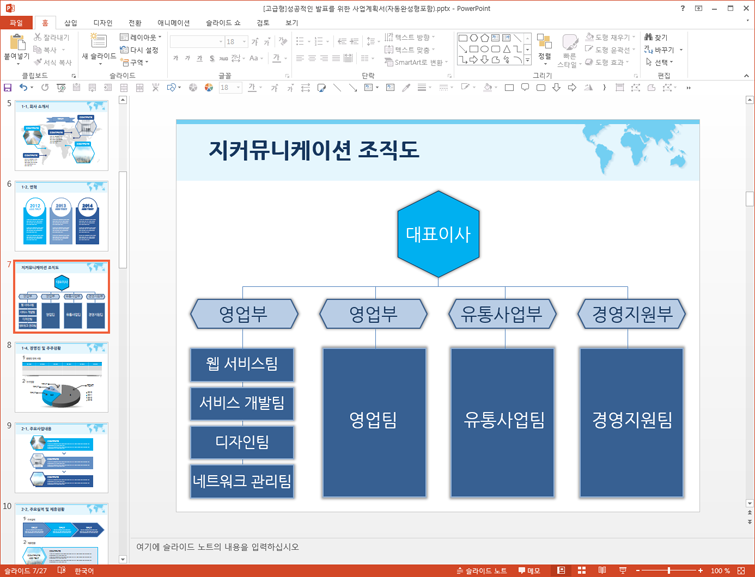Viewport: 755px width, 577px height.
Task: Open the Insert (삽입) tab
Action: click(x=71, y=23)
